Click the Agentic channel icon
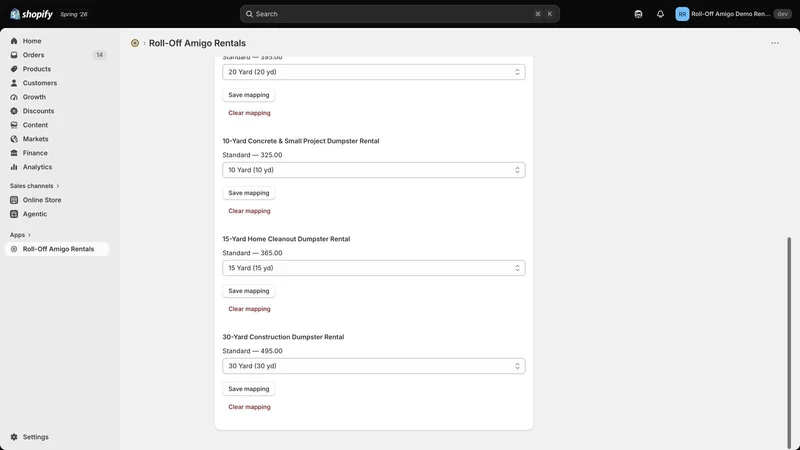The image size is (800, 450). 14,214
